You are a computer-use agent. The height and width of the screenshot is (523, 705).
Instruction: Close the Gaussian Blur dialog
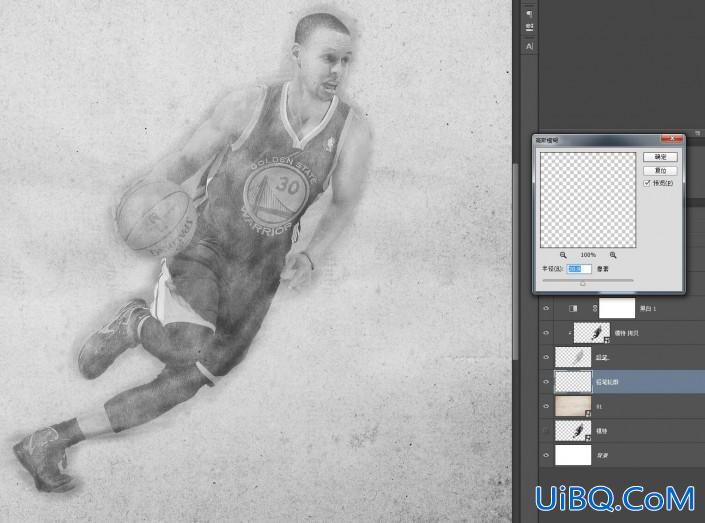[672, 139]
